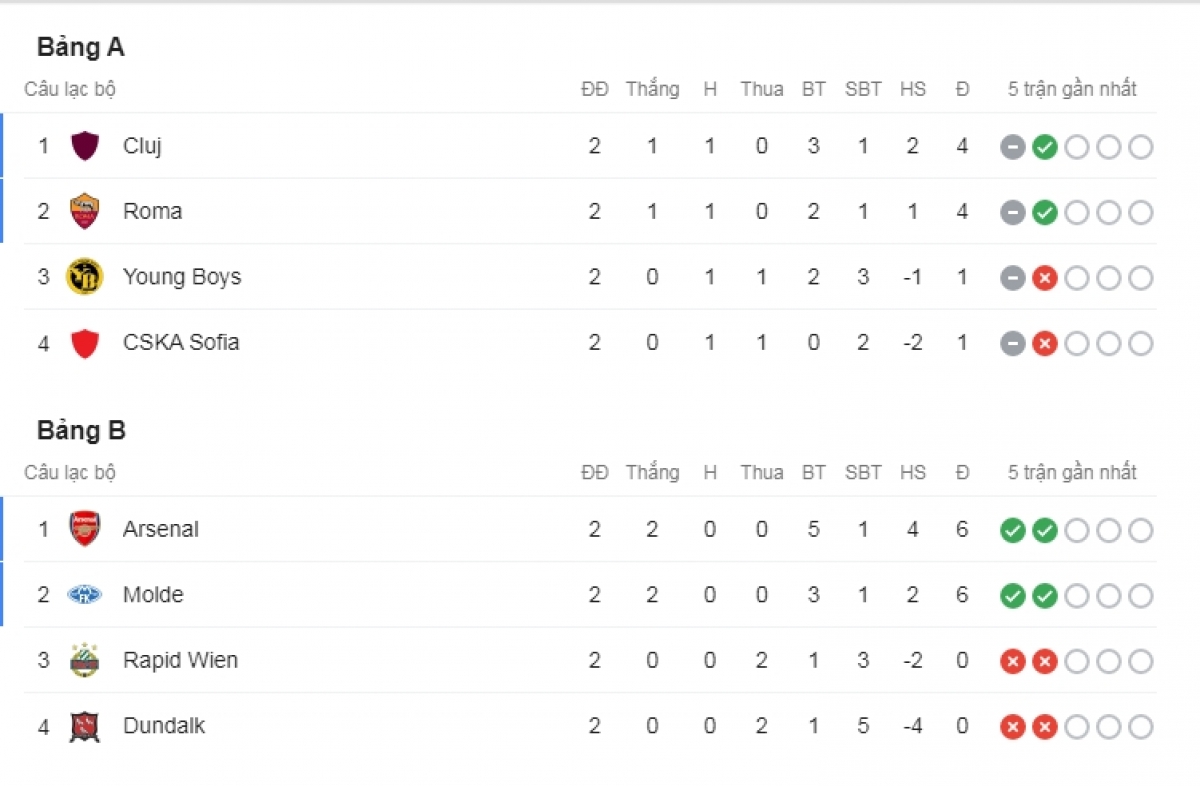
Task: Click the Bảng B group heading
Action: pos(81,431)
